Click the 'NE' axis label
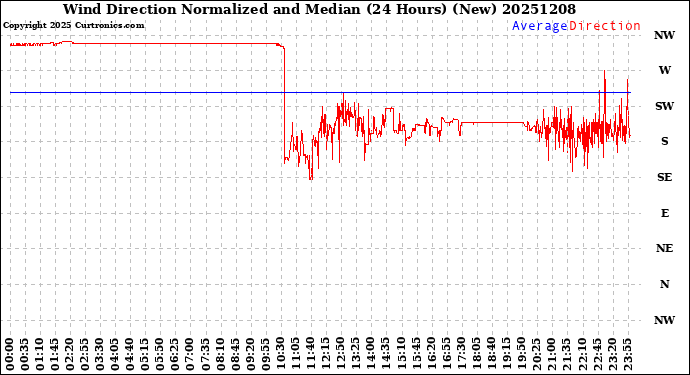Viewport: 690px width, 375px height. point(664,249)
